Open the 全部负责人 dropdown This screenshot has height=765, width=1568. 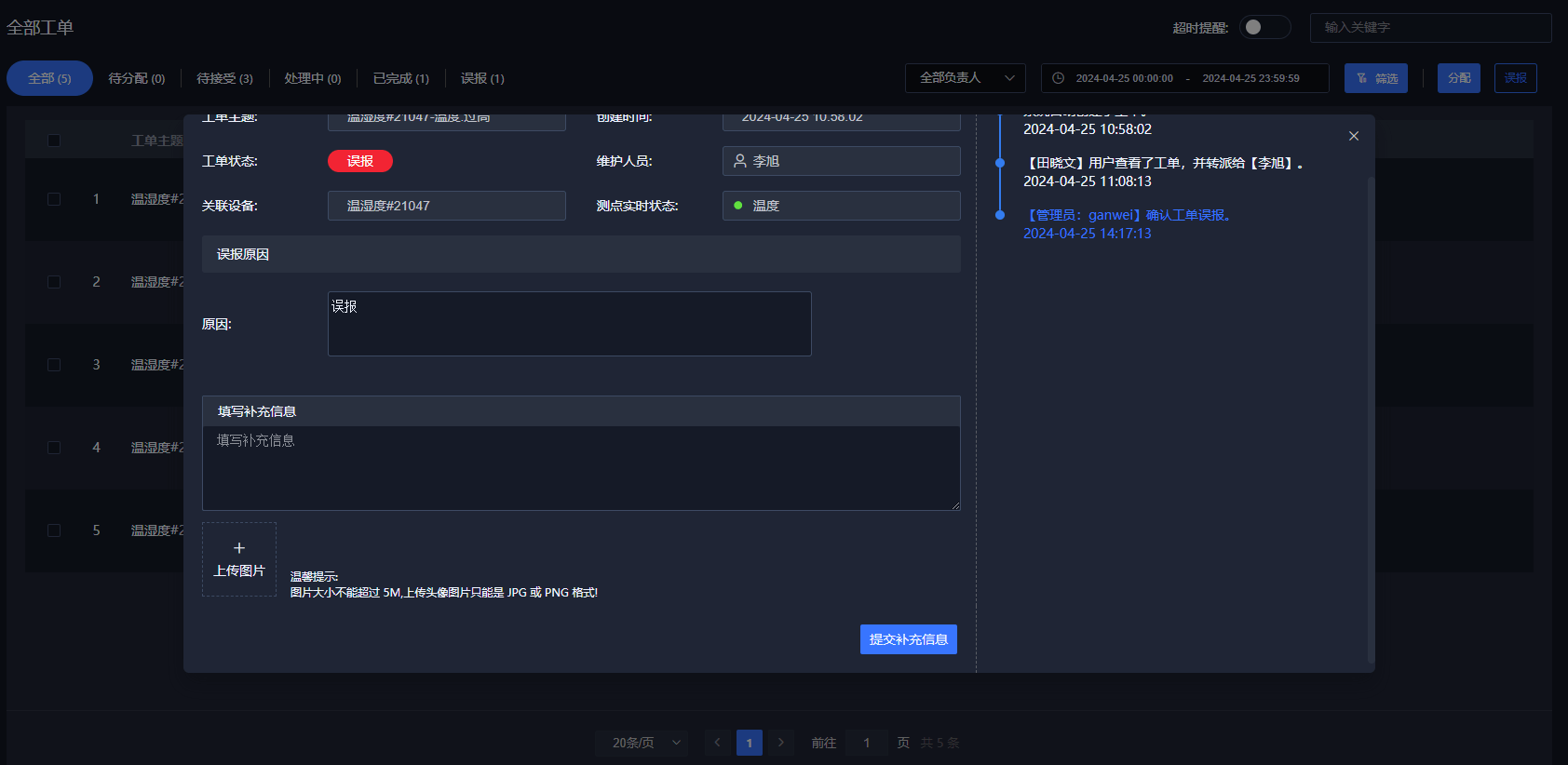(965, 78)
